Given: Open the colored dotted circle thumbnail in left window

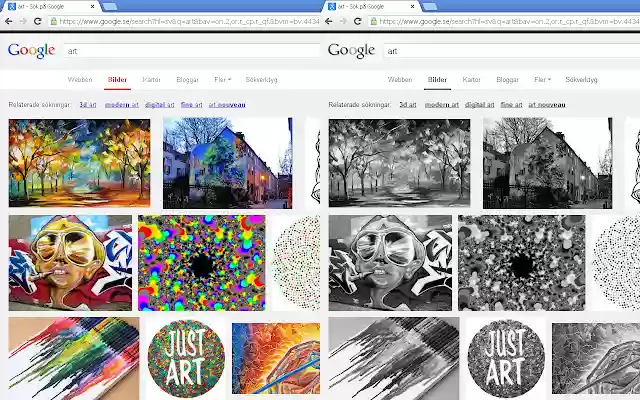Looking at the screenshot, I should 297,263.
